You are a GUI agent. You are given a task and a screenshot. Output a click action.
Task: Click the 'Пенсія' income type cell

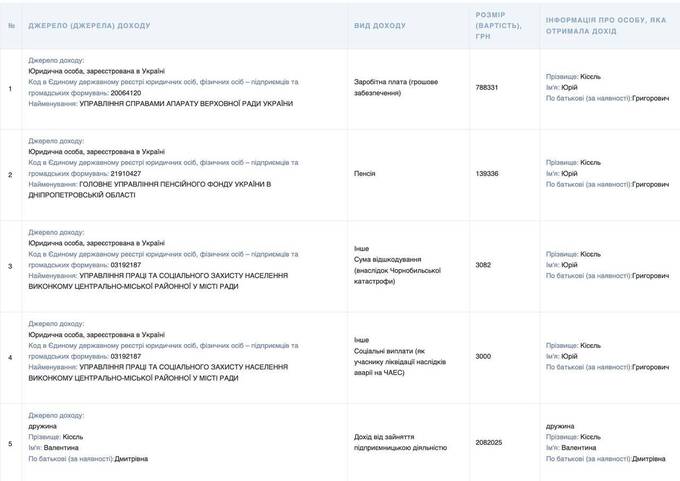pos(364,173)
